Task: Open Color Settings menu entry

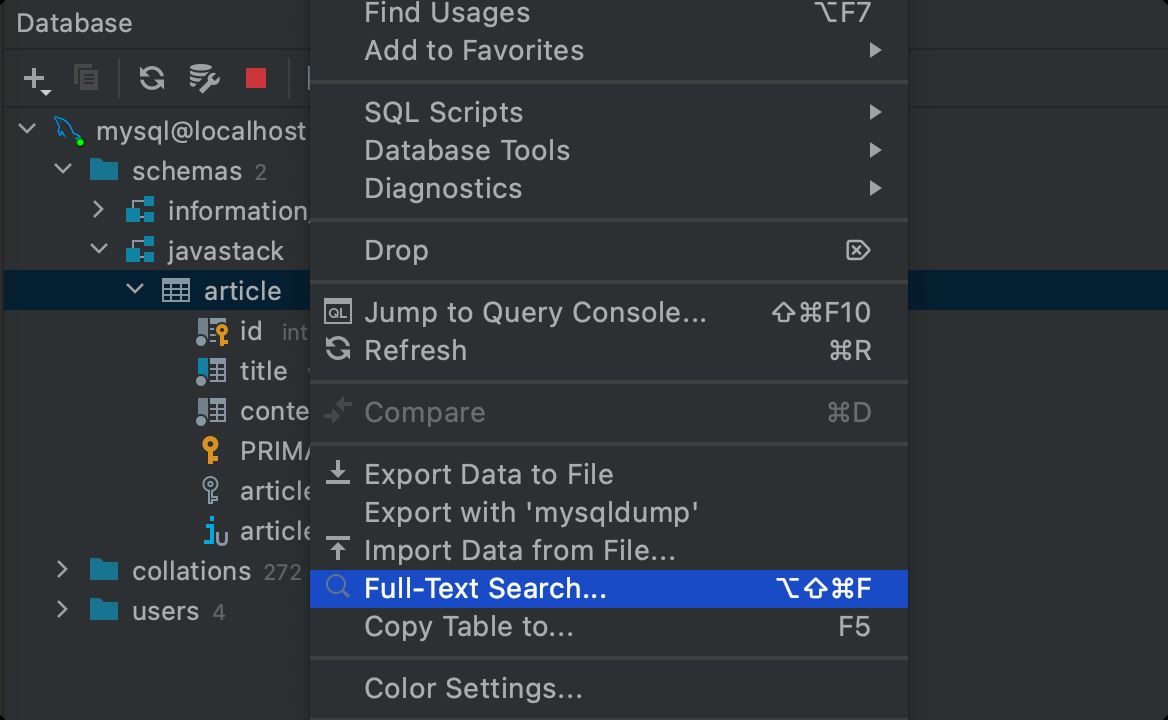Action: 473,689
